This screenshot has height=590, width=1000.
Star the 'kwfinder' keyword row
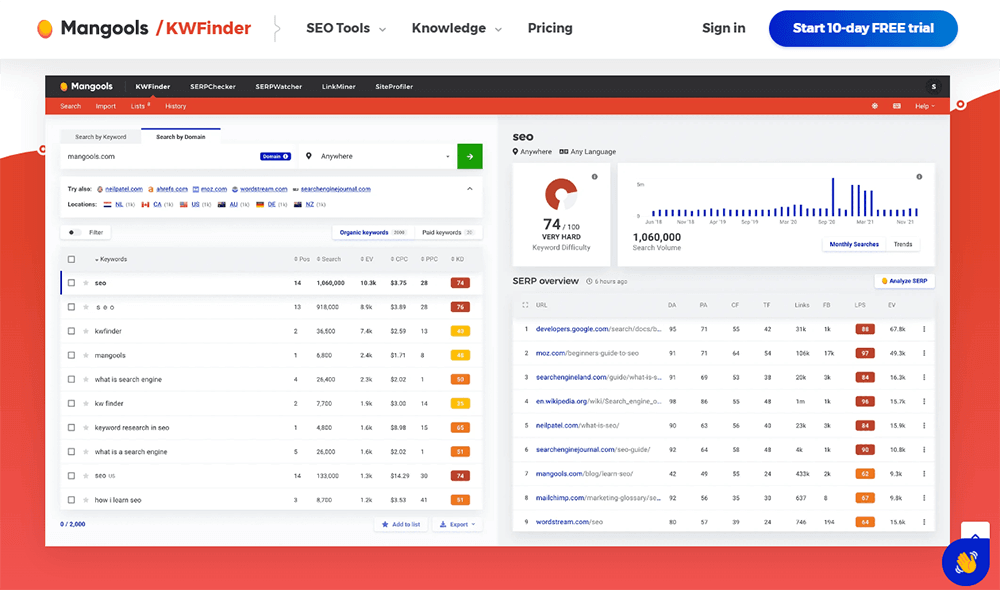pyautogui.click(x=85, y=331)
